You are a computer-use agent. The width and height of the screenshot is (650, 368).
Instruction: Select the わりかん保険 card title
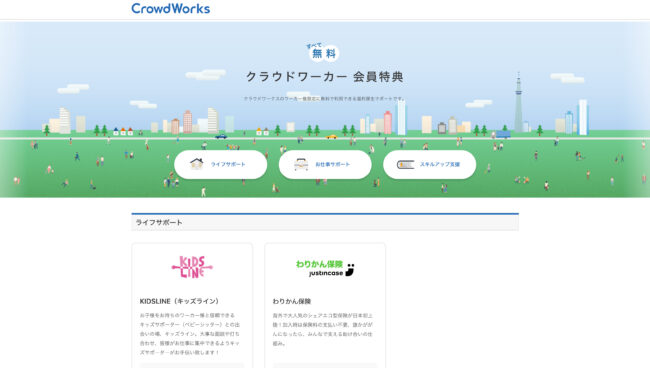292,301
